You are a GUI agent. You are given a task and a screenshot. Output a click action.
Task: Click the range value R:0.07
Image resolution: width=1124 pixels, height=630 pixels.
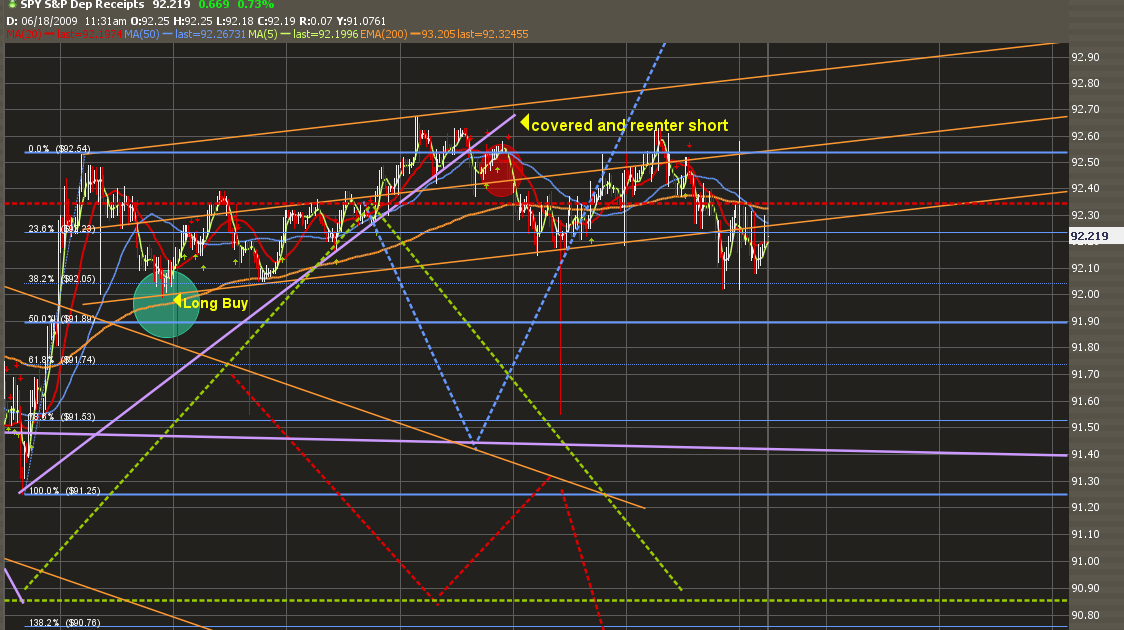315,21
